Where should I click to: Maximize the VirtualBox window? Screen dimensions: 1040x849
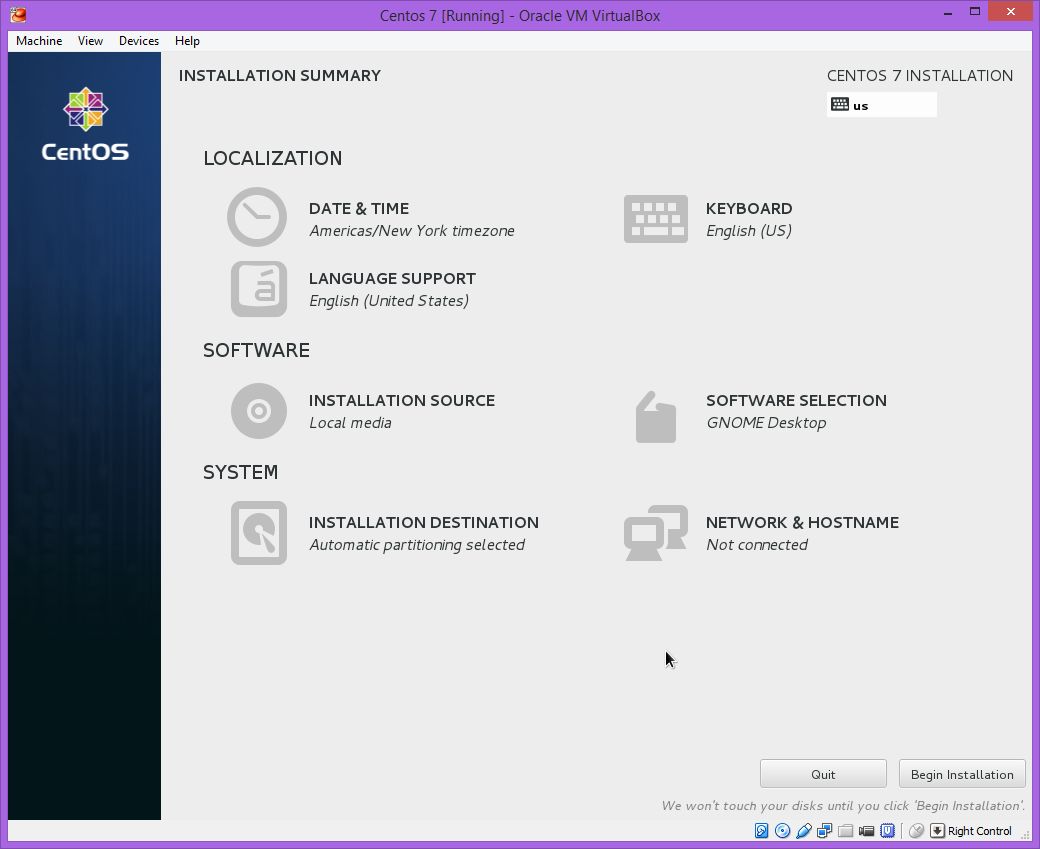(974, 11)
